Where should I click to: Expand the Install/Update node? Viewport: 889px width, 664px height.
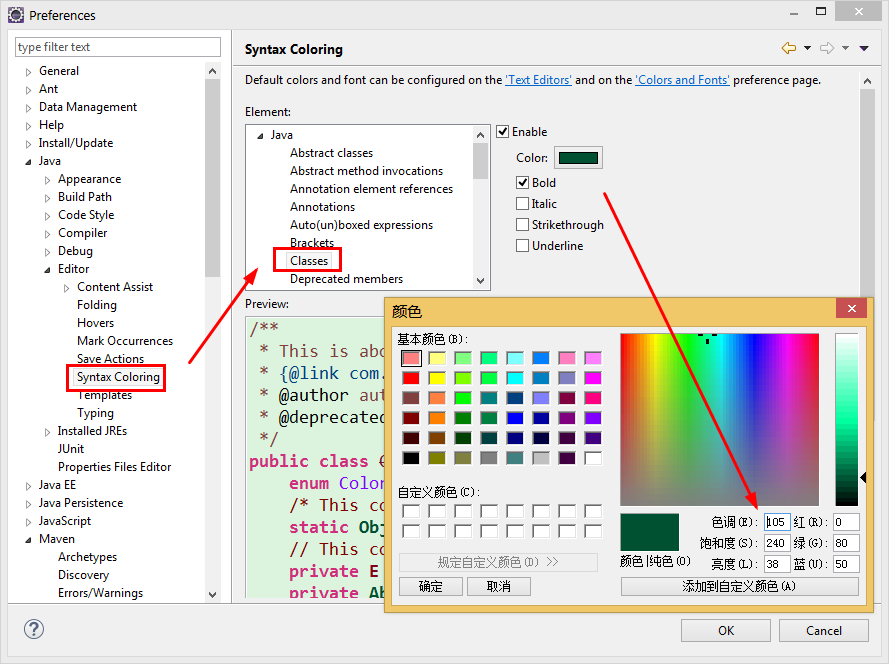pos(28,144)
